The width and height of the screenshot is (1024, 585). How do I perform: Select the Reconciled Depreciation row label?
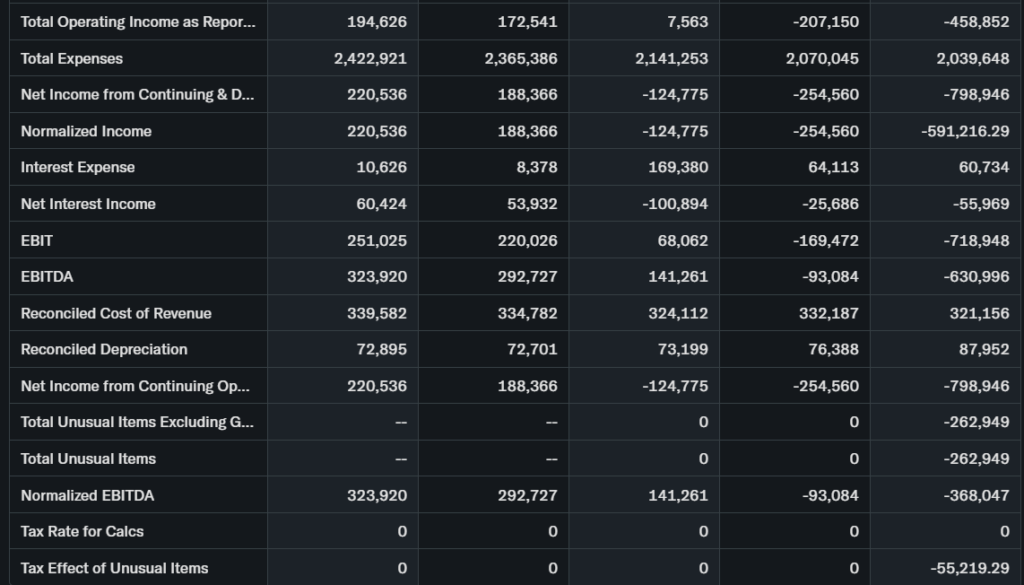point(104,349)
